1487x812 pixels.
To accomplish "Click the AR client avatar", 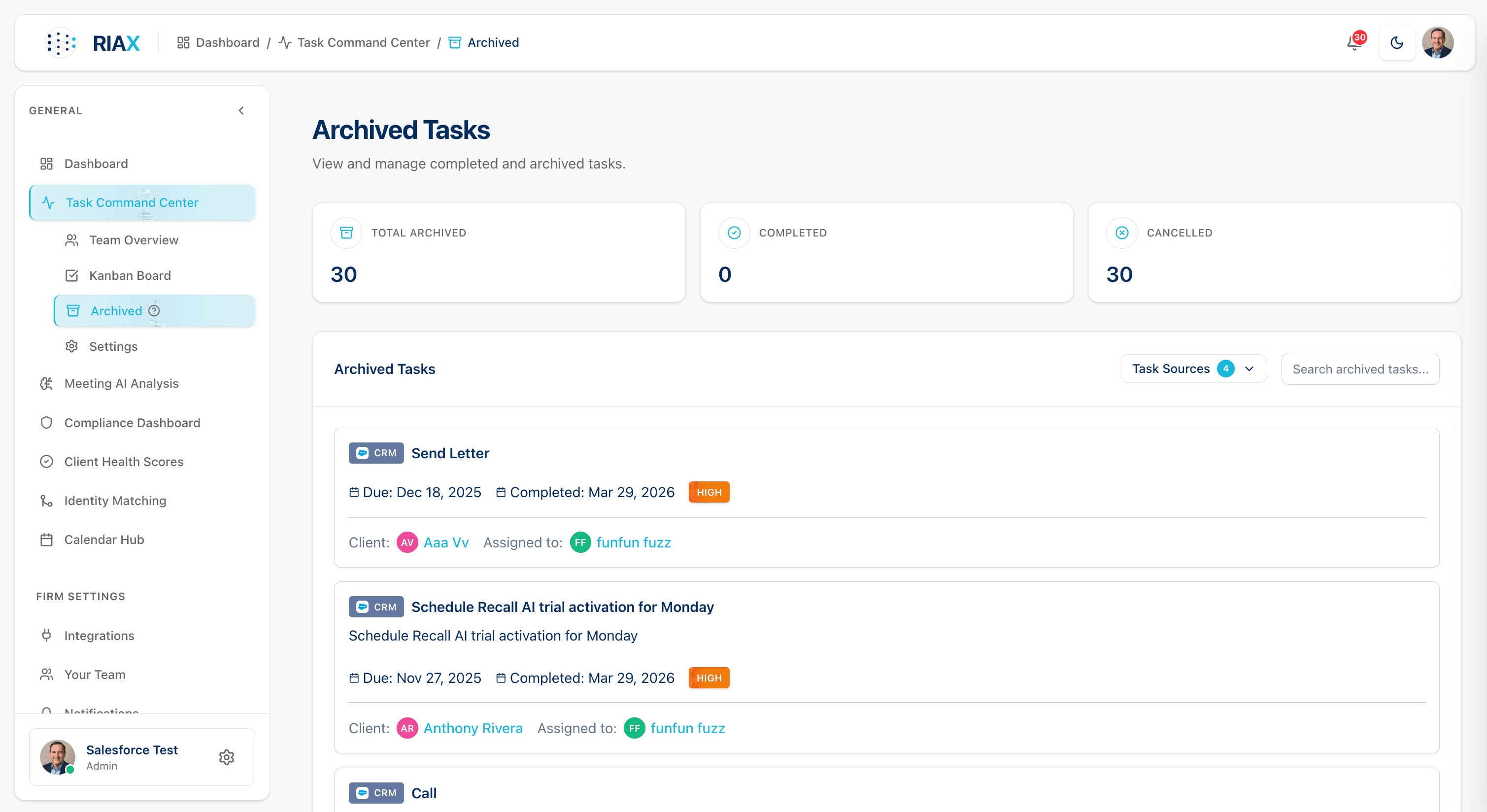I will tap(407, 729).
